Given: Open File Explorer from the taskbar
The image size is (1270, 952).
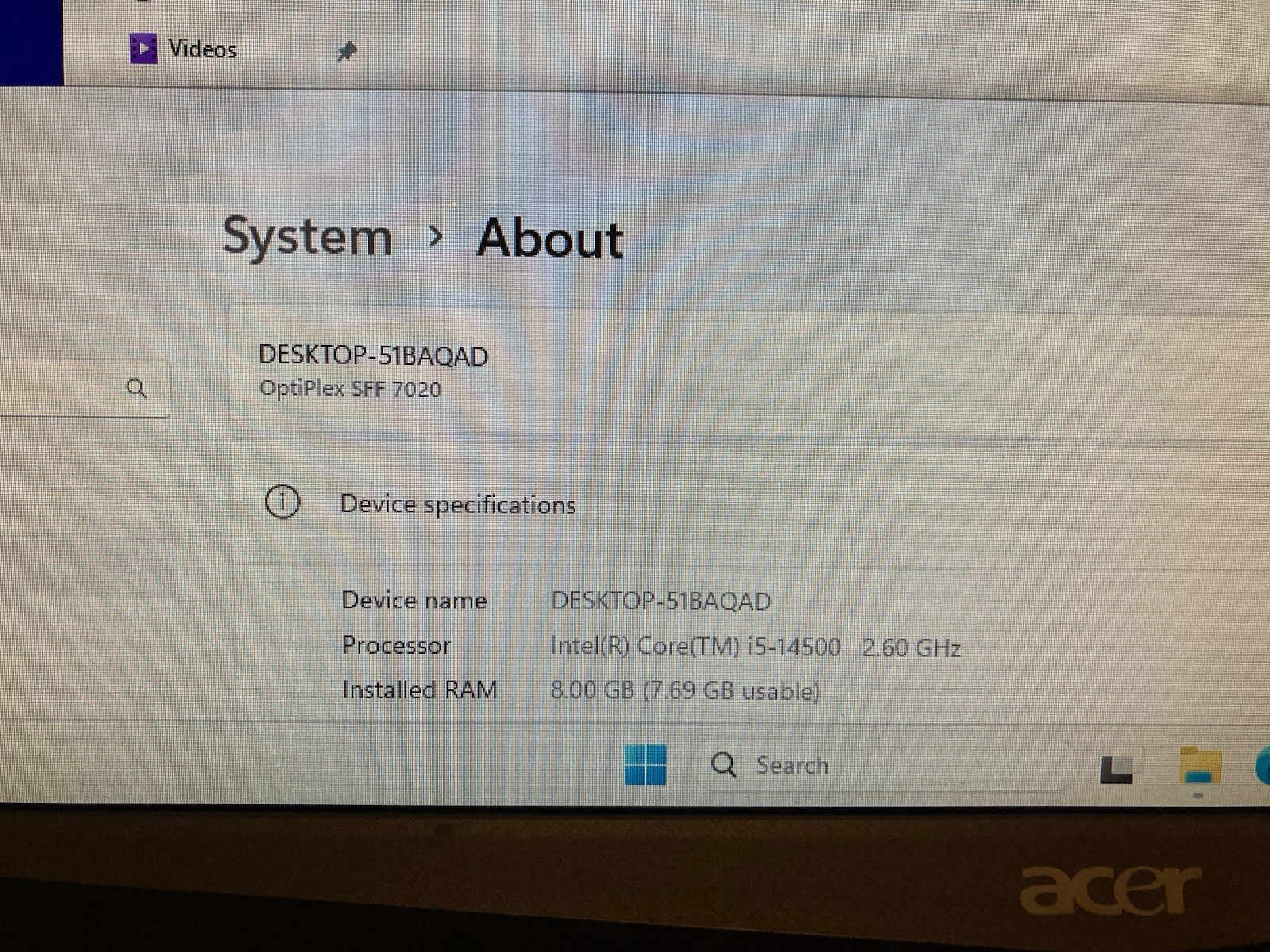Looking at the screenshot, I should coord(1199,768).
